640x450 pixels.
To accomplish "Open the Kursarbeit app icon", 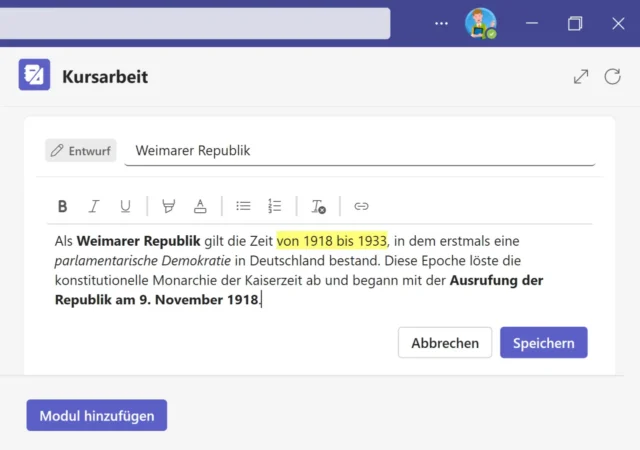I will tap(34, 75).
